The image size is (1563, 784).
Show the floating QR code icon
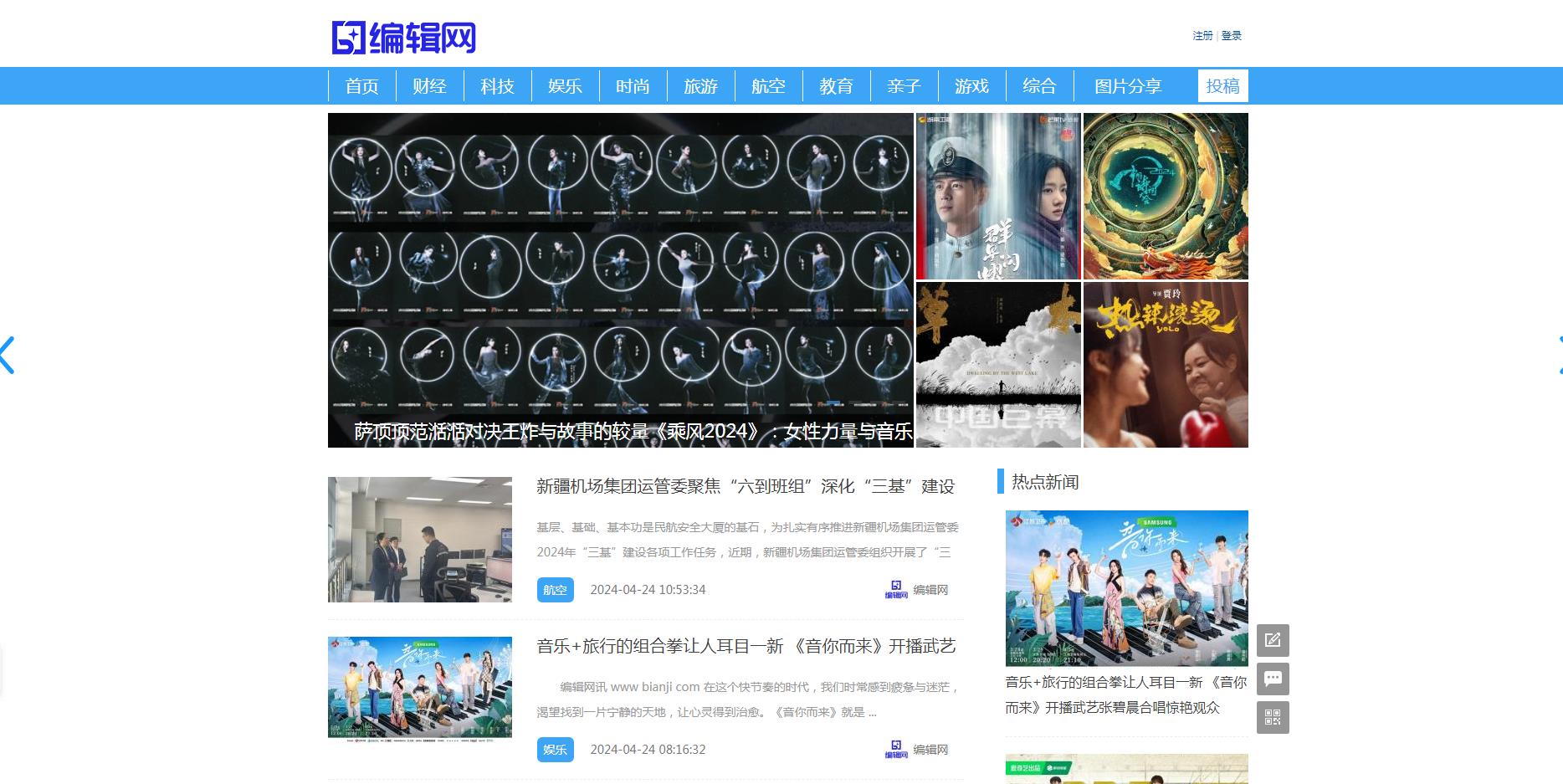(x=1273, y=717)
